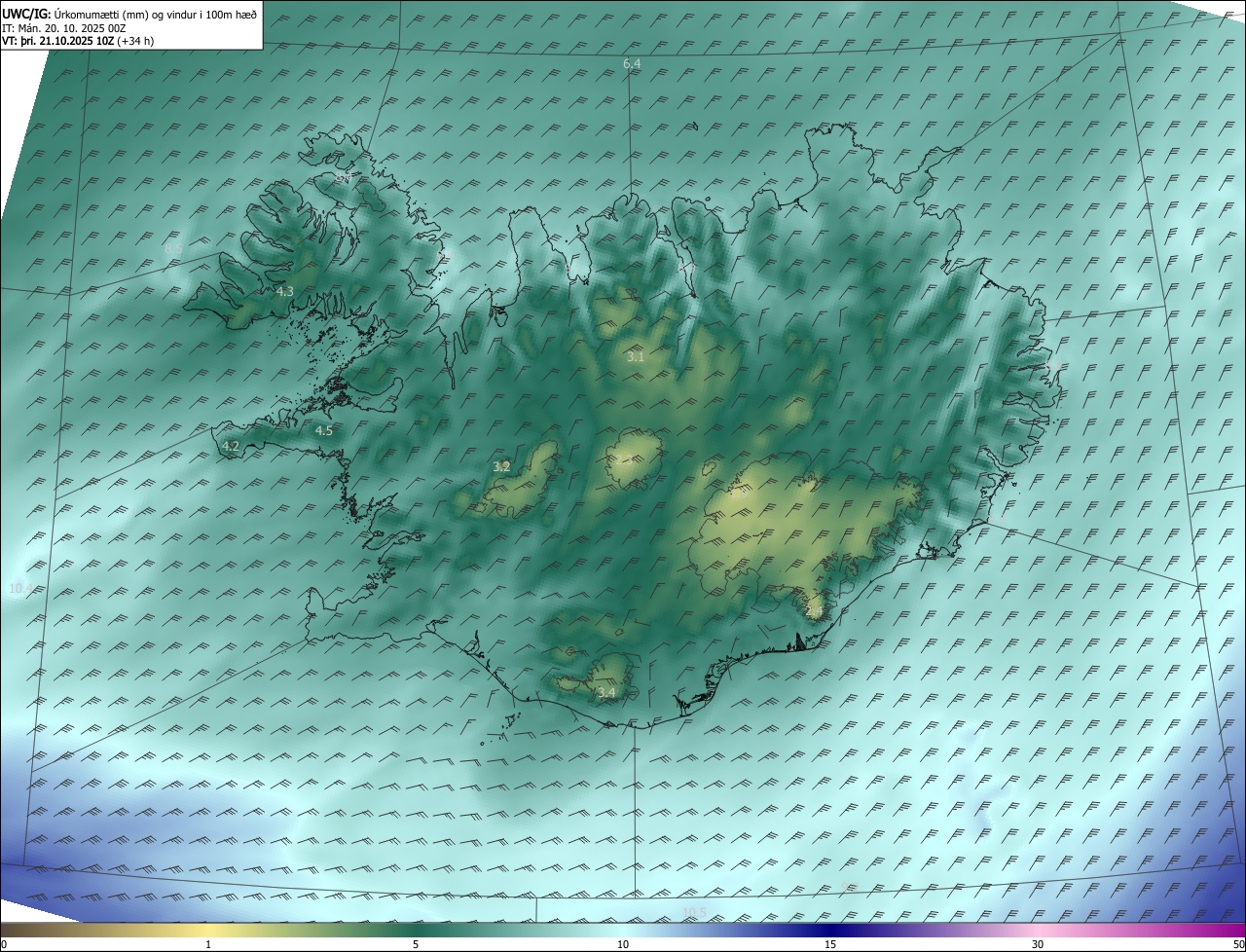The height and width of the screenshot is (952, 1246).
Task: Click the UWC/IG Úrkomumætti title line
Action: point(129,15)
